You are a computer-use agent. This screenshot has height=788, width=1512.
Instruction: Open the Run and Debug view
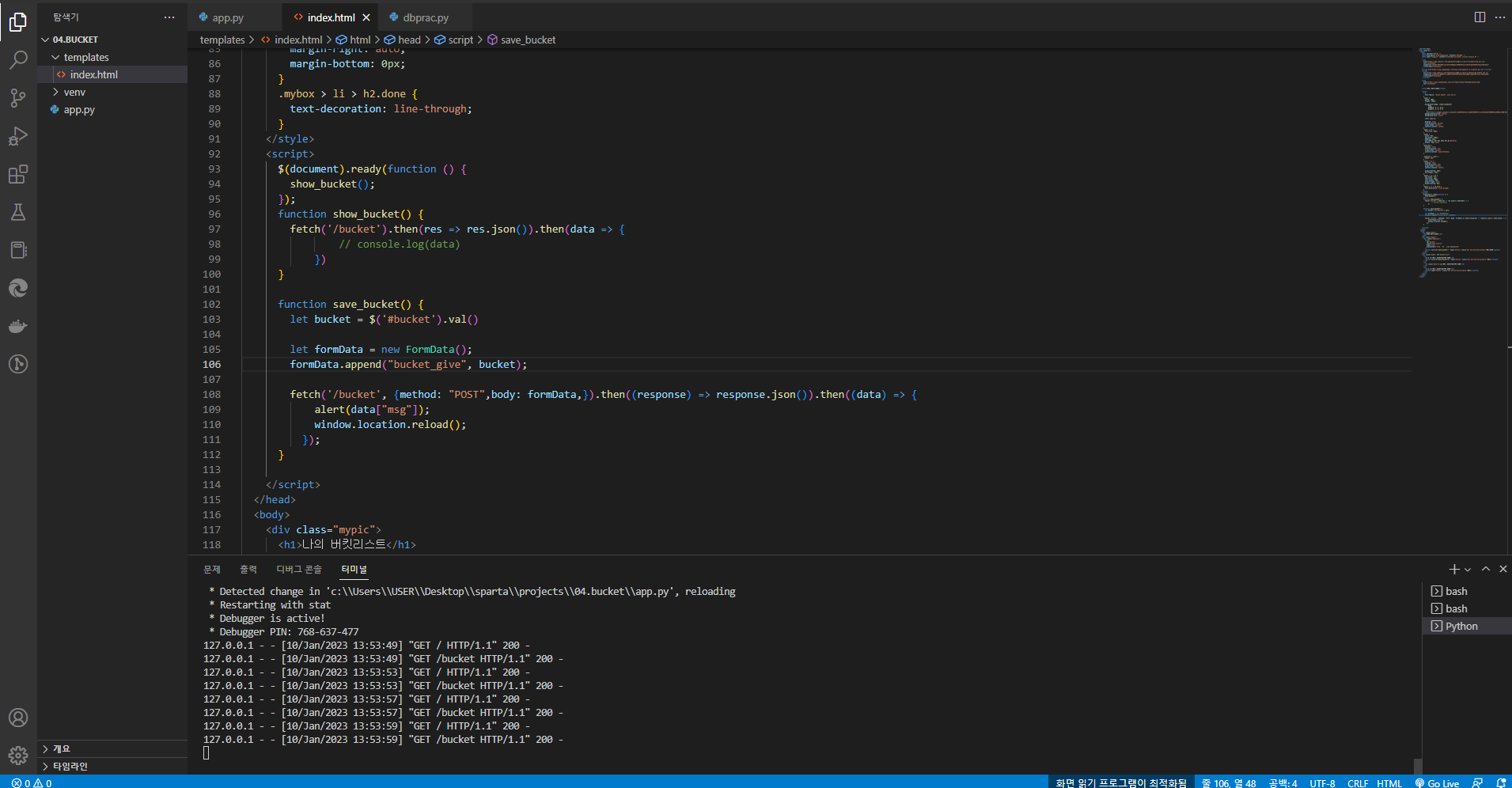18,136
